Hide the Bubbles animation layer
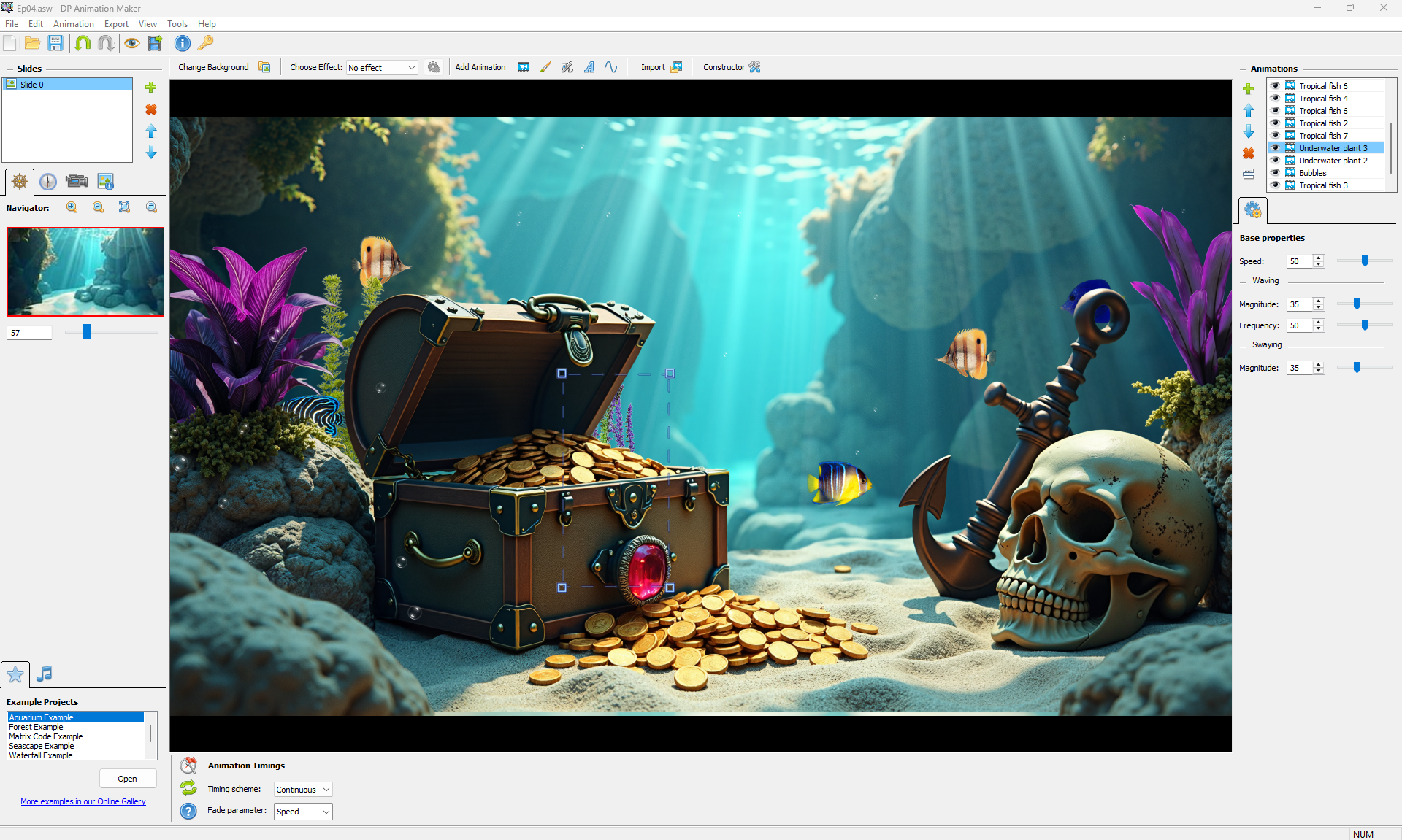 [x=1275, y=173]
